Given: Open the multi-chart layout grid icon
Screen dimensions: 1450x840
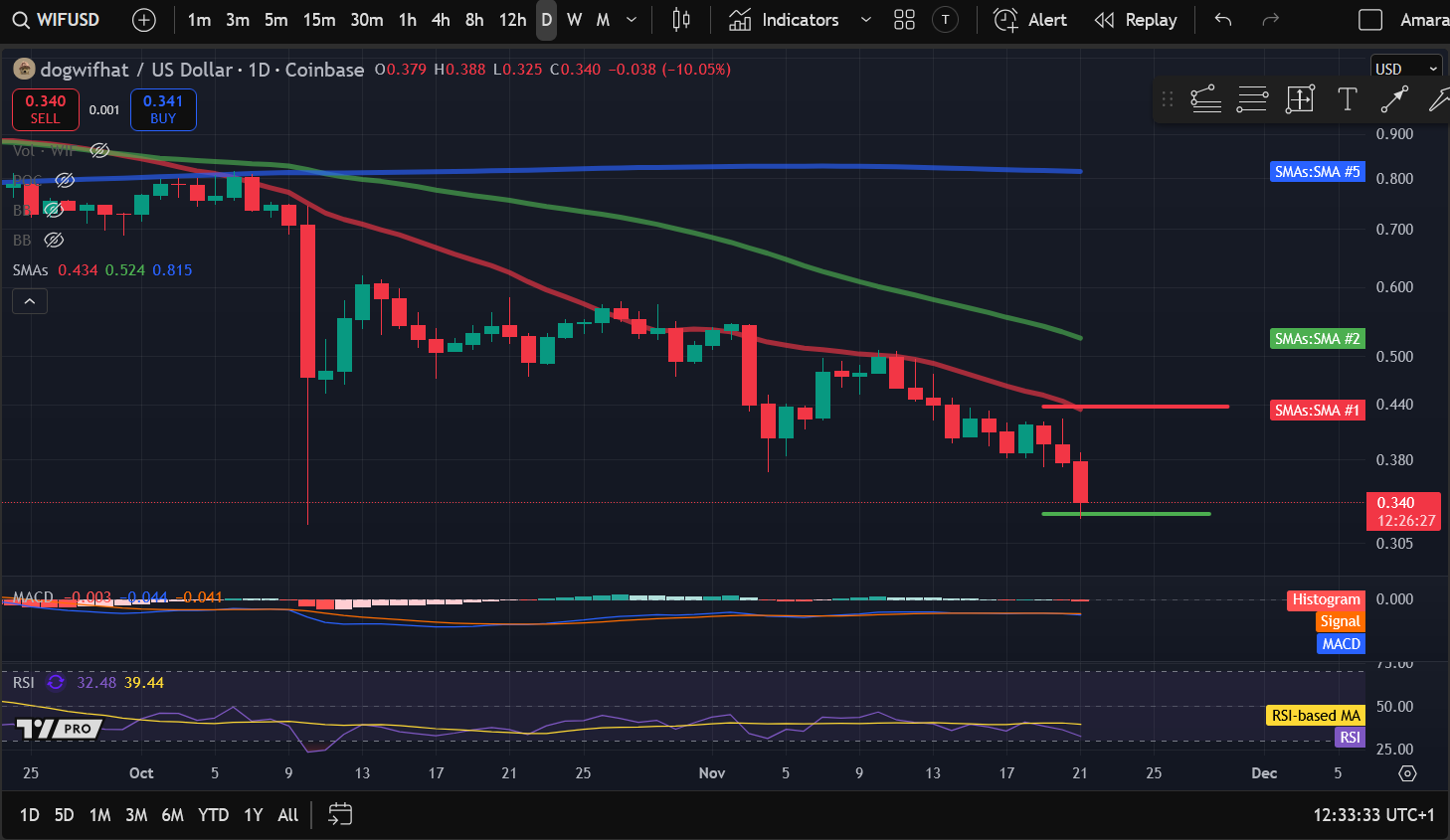Looking at the screenshot, I should [x=904, y=20].
